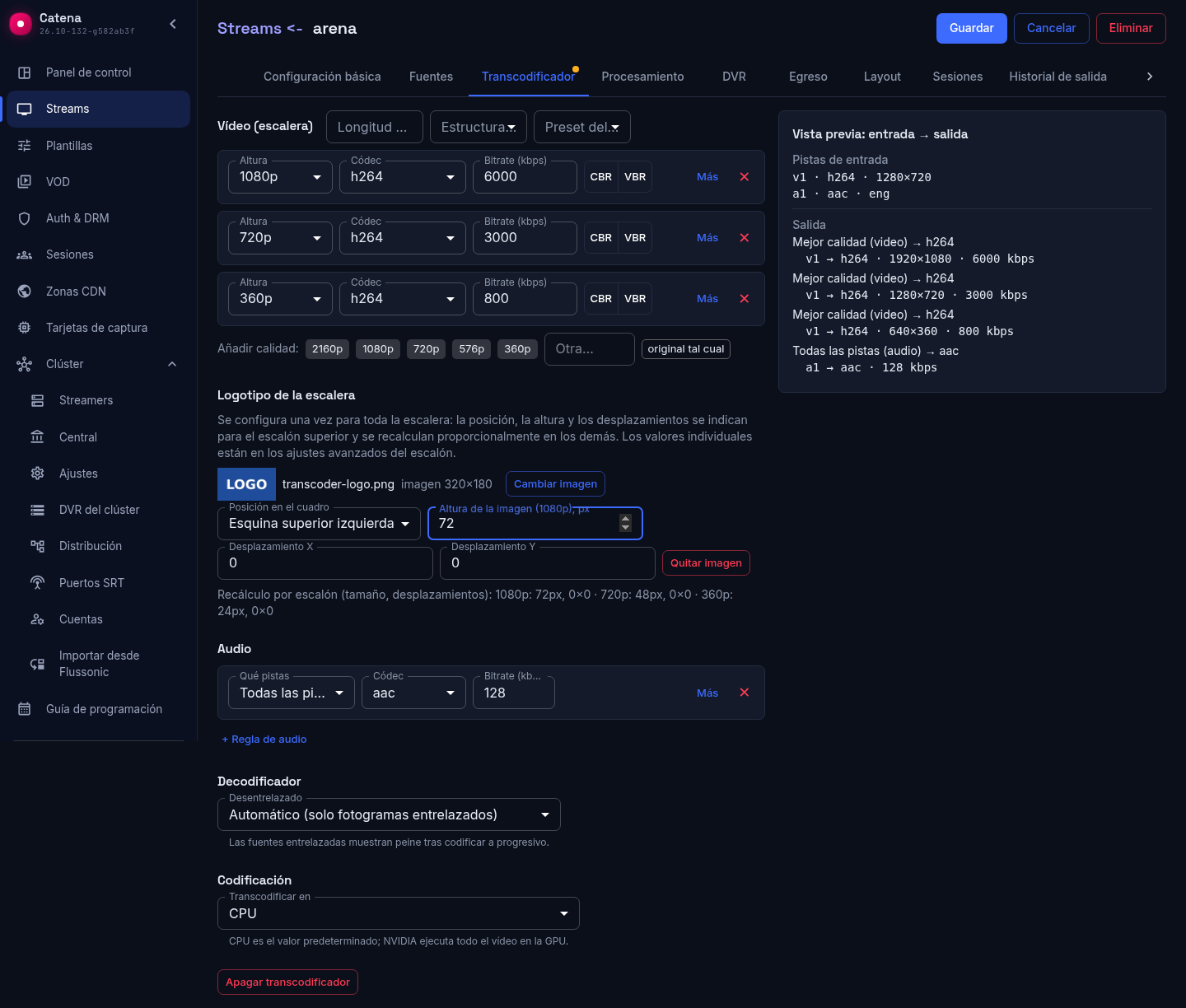Screen dimensions: 1186x1008
Task: Click the + Regla de audio link
Action: click(264, 740)
